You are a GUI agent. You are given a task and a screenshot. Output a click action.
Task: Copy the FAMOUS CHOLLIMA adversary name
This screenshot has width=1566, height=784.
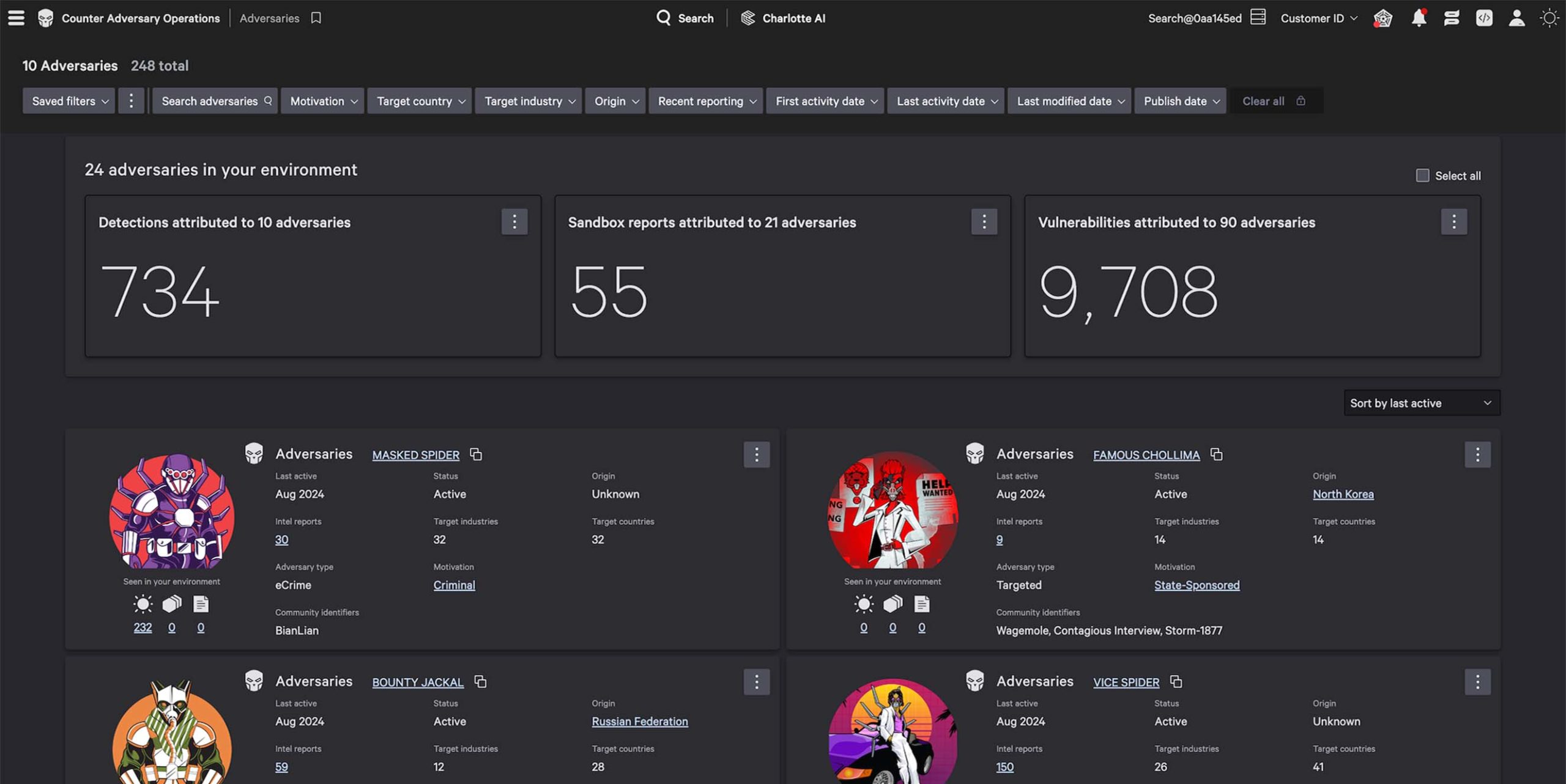pyautogui.click(x=1217, y=454)
